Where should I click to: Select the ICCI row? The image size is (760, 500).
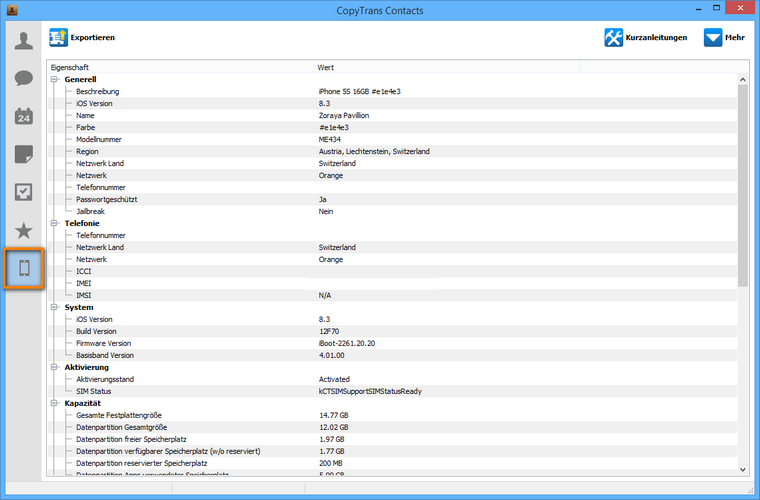click(x=393, y=271)
